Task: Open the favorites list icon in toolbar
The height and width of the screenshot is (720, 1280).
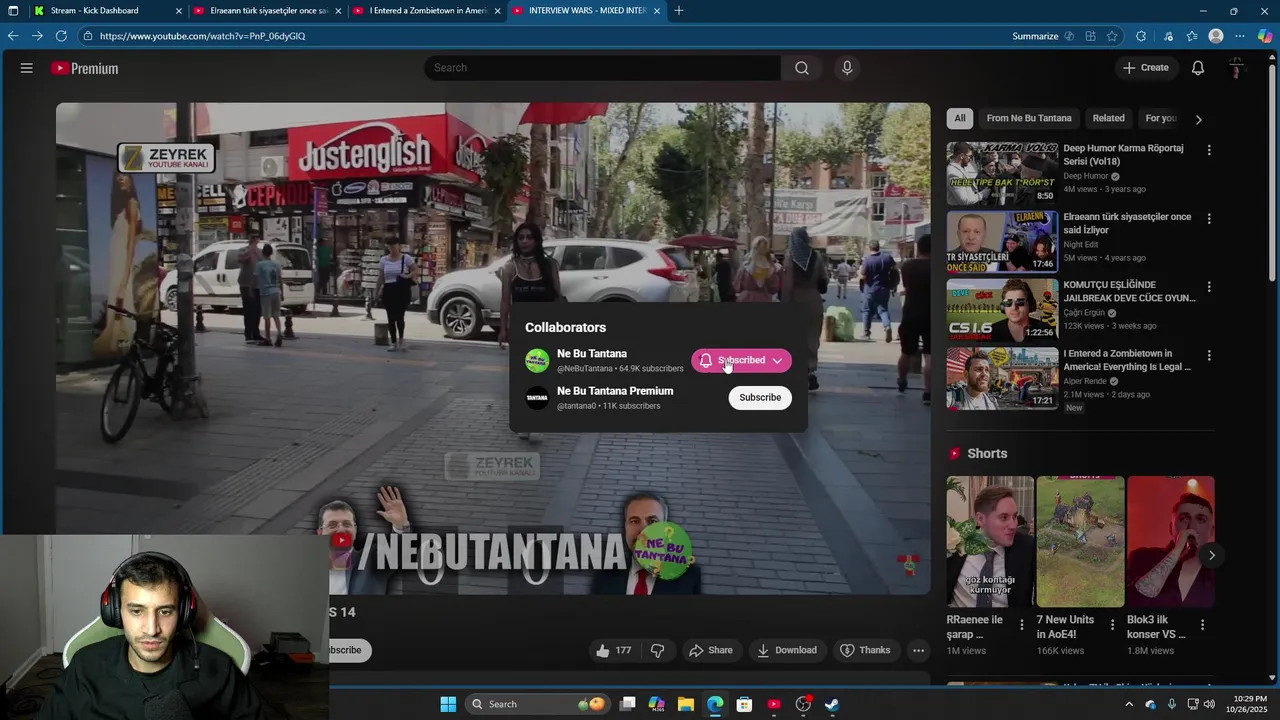Action: [1192, 36]
